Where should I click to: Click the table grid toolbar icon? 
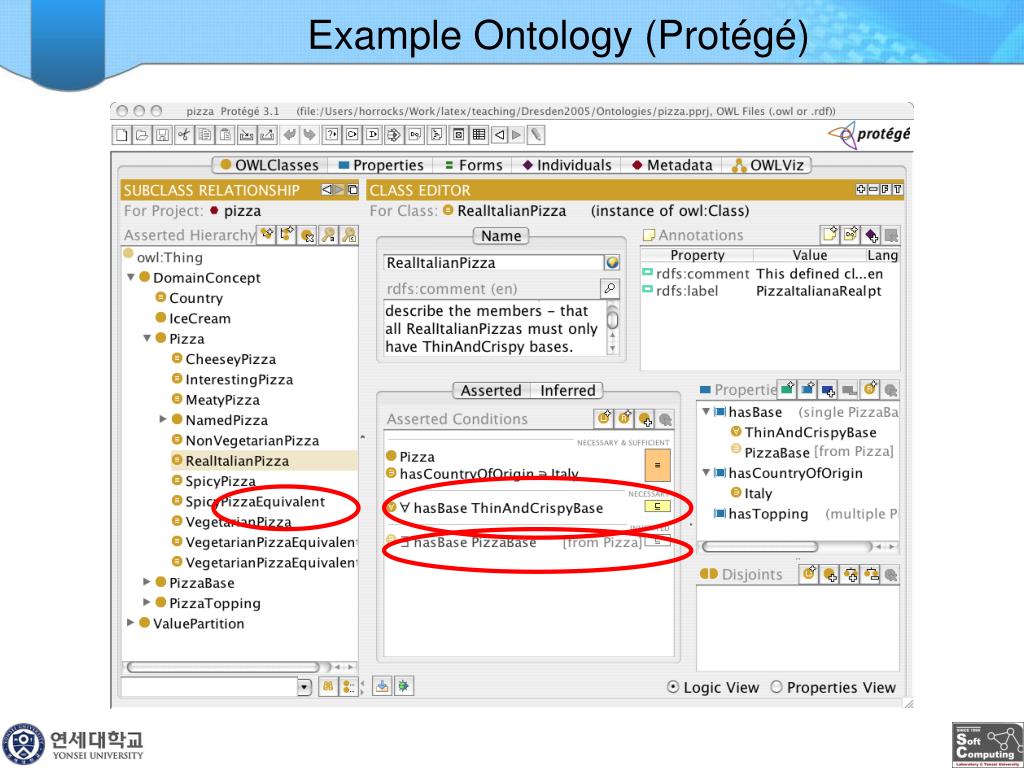479,135
